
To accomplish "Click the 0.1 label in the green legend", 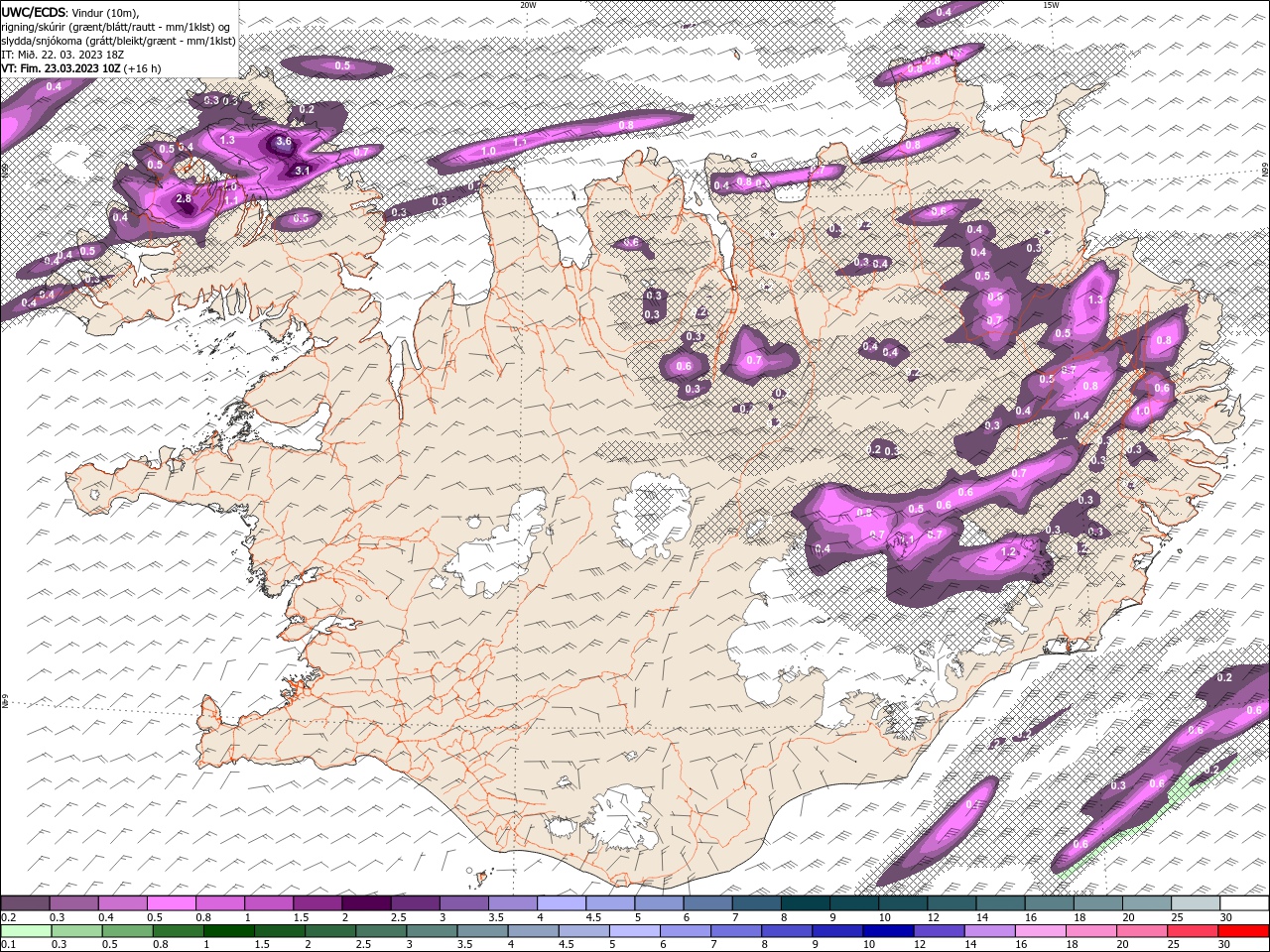I will click(x=7, y=945).
